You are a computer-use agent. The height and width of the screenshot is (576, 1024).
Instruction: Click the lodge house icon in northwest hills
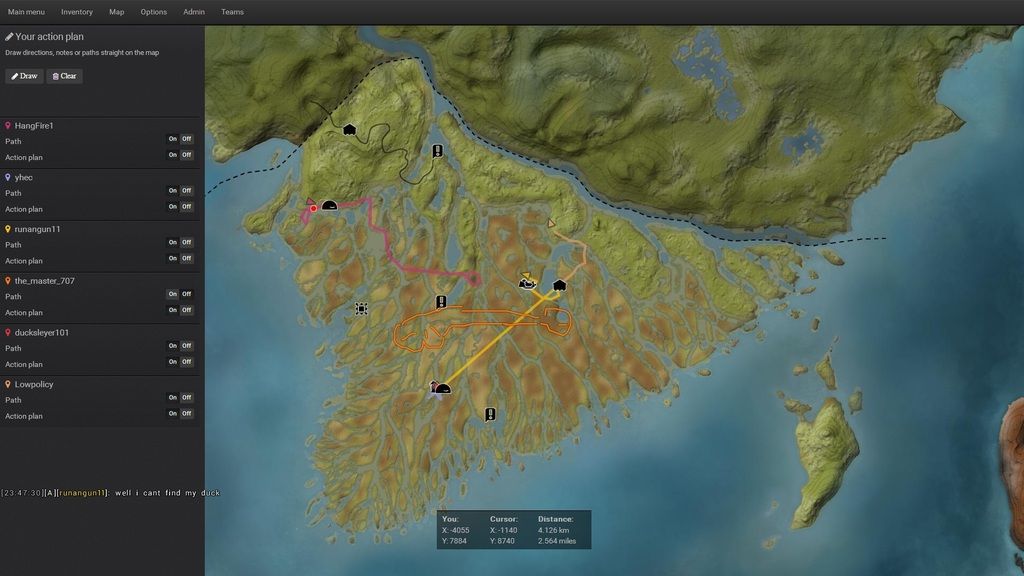pyautogui.click(x=349, y=129)
